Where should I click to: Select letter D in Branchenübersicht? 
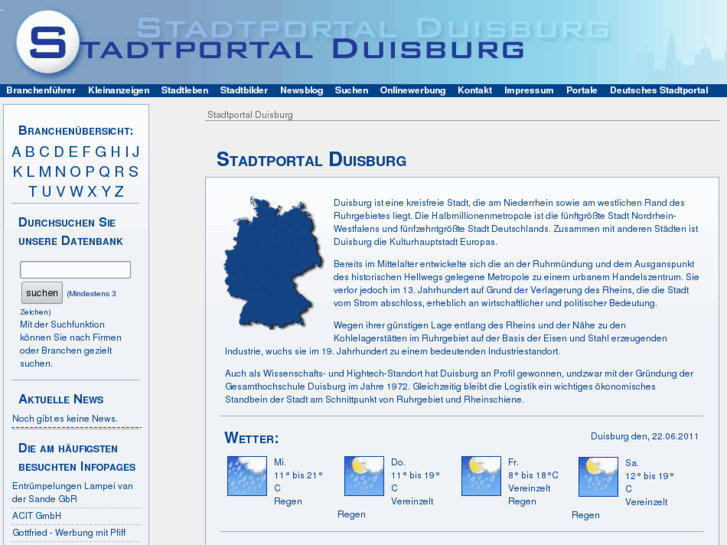pyautogui.click(x=59, y=152)
